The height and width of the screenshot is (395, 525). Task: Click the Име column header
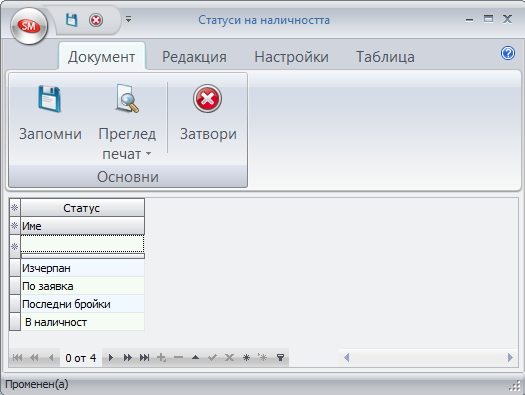coord(82,226)
